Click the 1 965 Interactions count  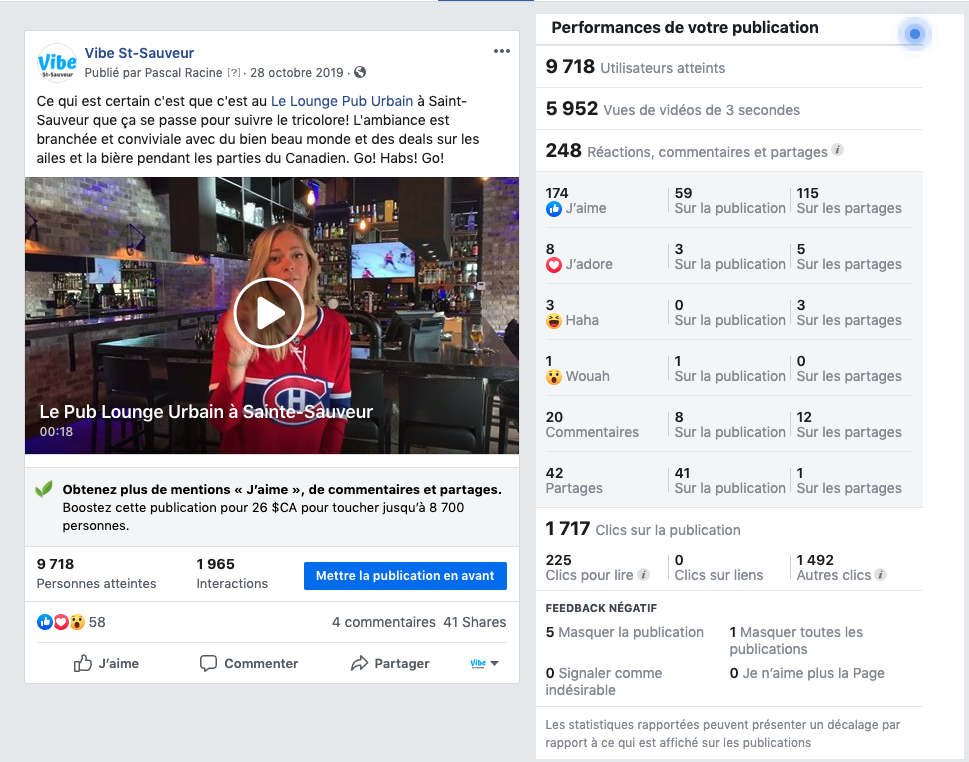pyautogui.click(x=232, y=574)
